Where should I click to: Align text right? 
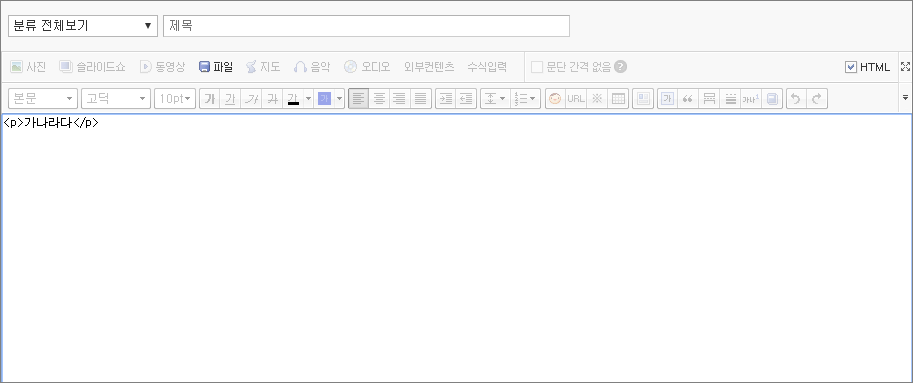(x=399, y=98)
